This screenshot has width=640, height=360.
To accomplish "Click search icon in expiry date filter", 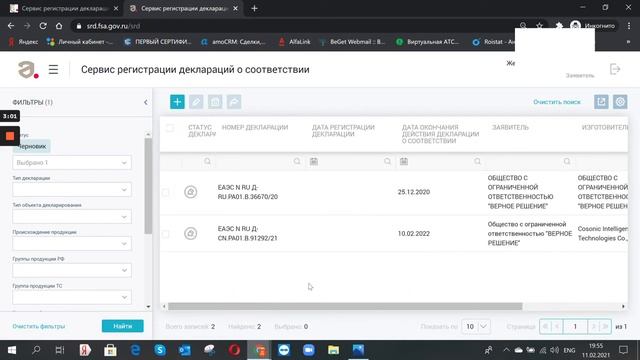I will click(x=477, y=161).
